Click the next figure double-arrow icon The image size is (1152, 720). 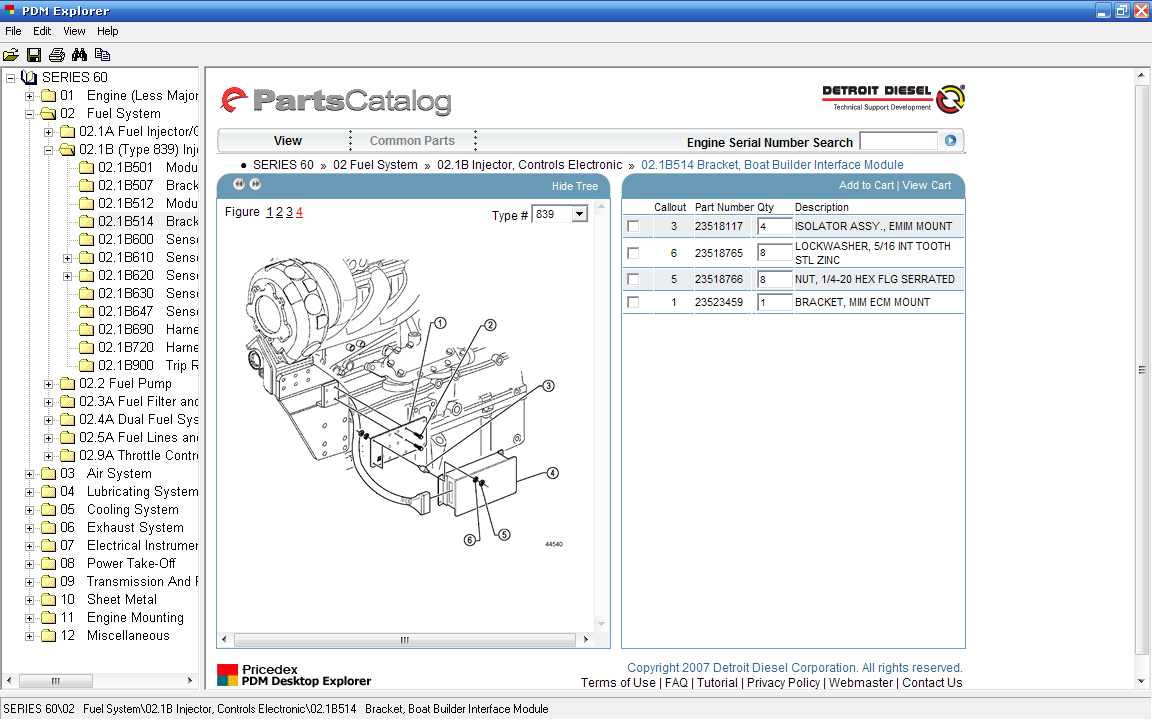(255, 184)
